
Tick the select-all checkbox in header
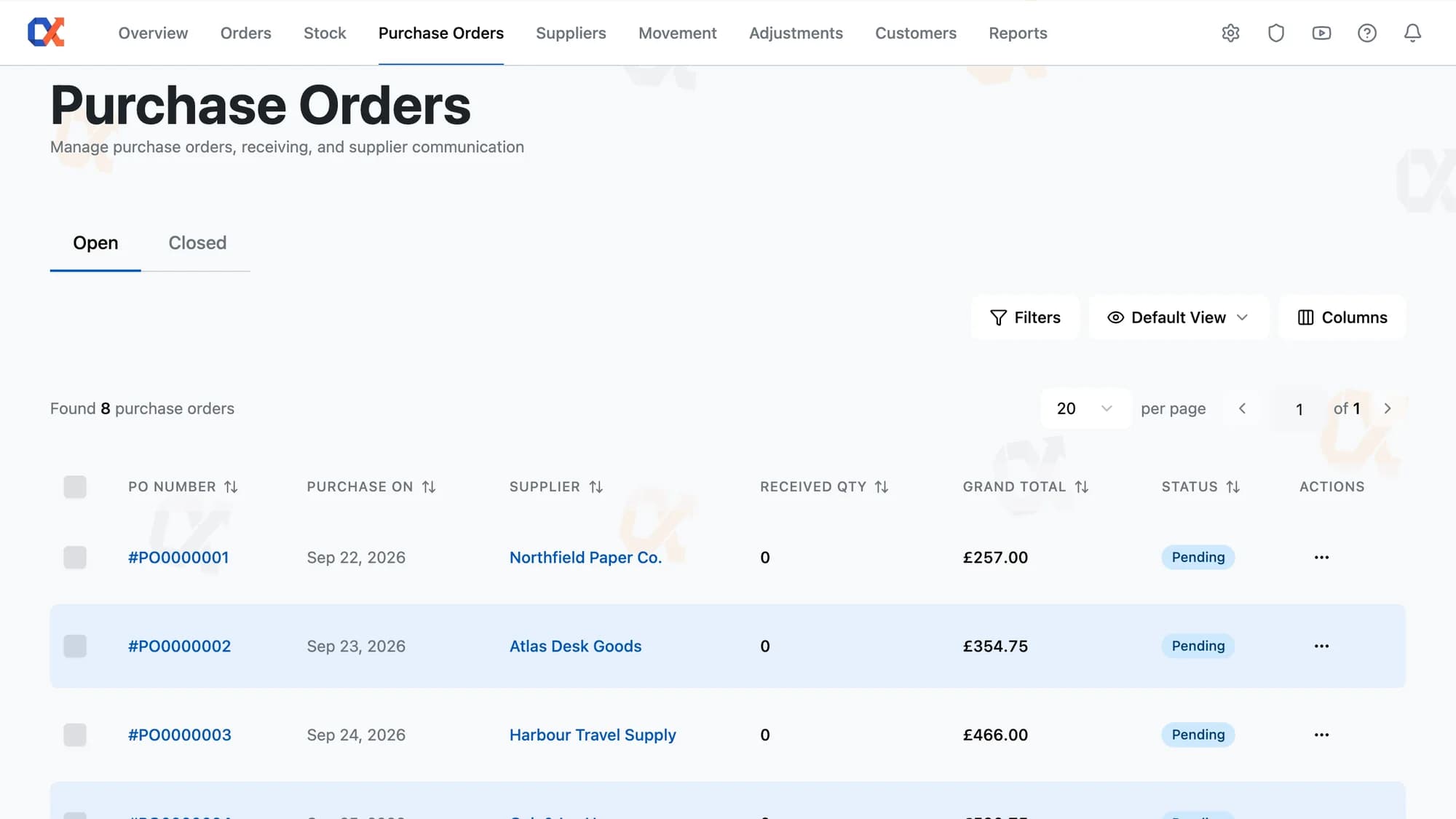[75, 486]
